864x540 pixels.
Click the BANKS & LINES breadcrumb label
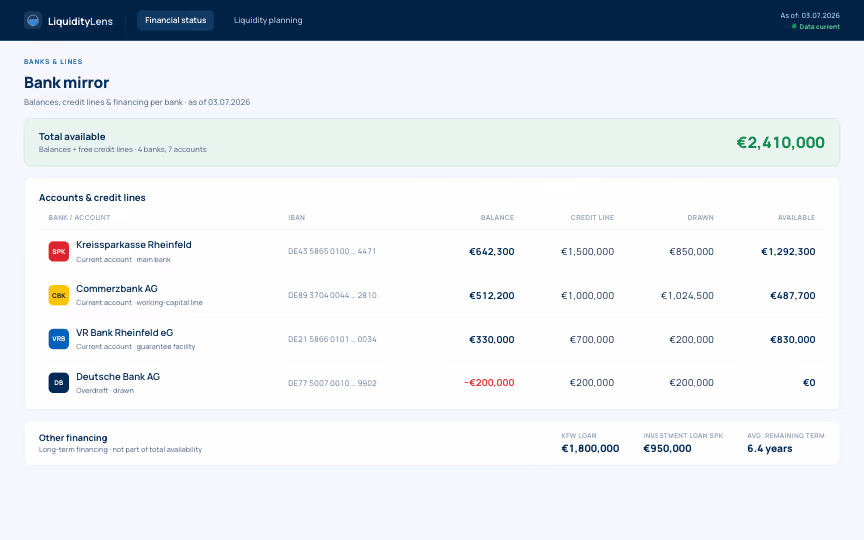(x=53, y=62)
